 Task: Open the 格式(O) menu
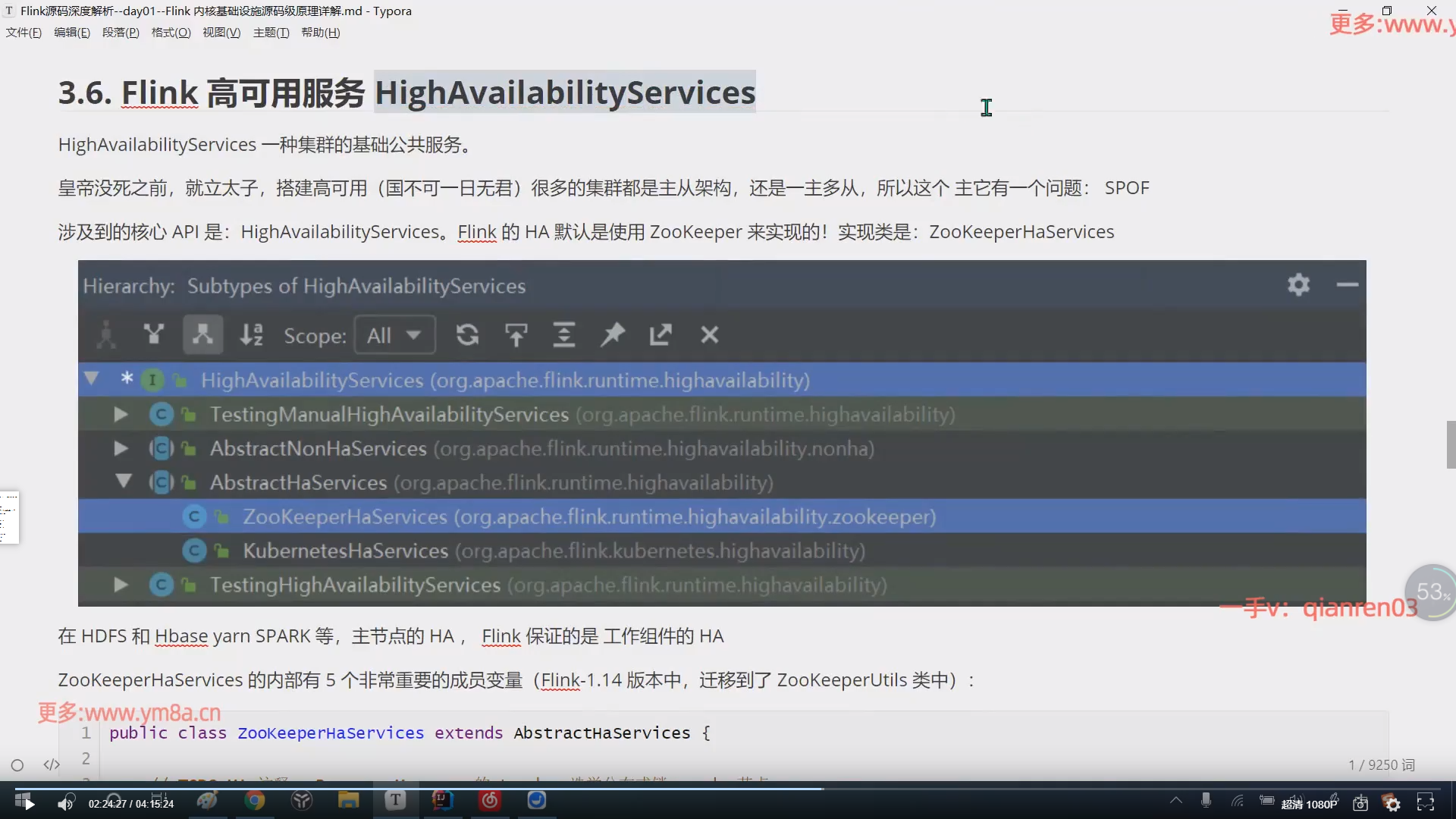coord(171,33)
